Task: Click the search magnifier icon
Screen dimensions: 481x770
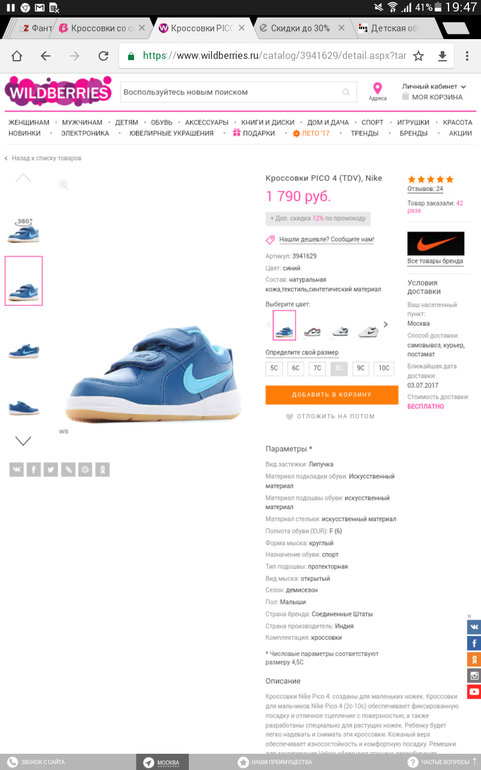Action: pyautogui.click(x=346, y=92)
